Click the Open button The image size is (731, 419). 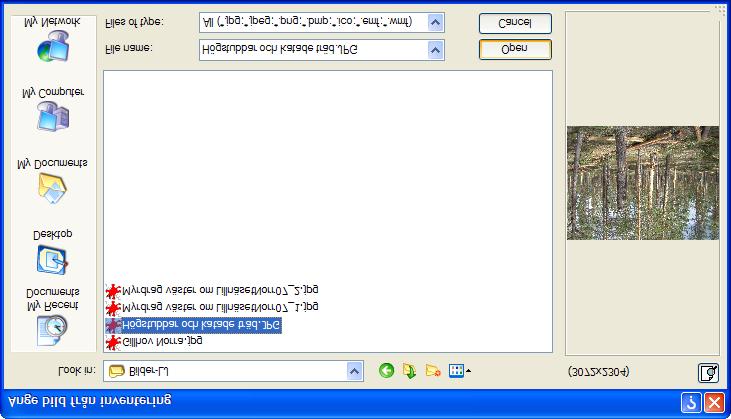pos(515,49)
